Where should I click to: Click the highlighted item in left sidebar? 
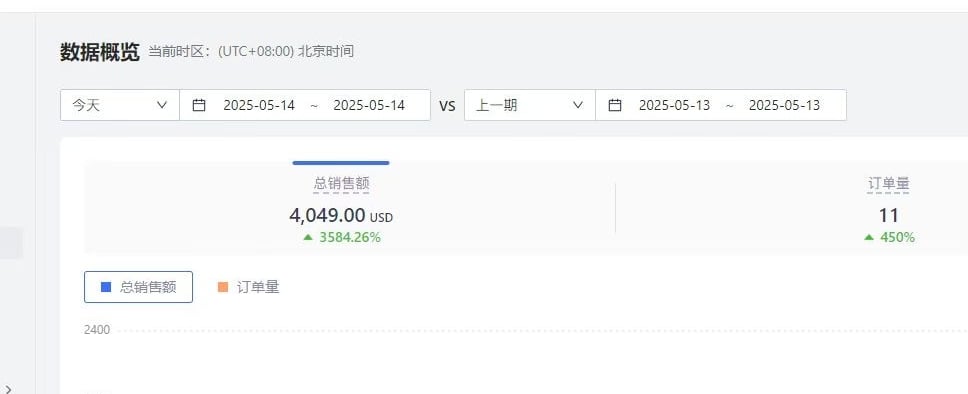coord(11,243)
